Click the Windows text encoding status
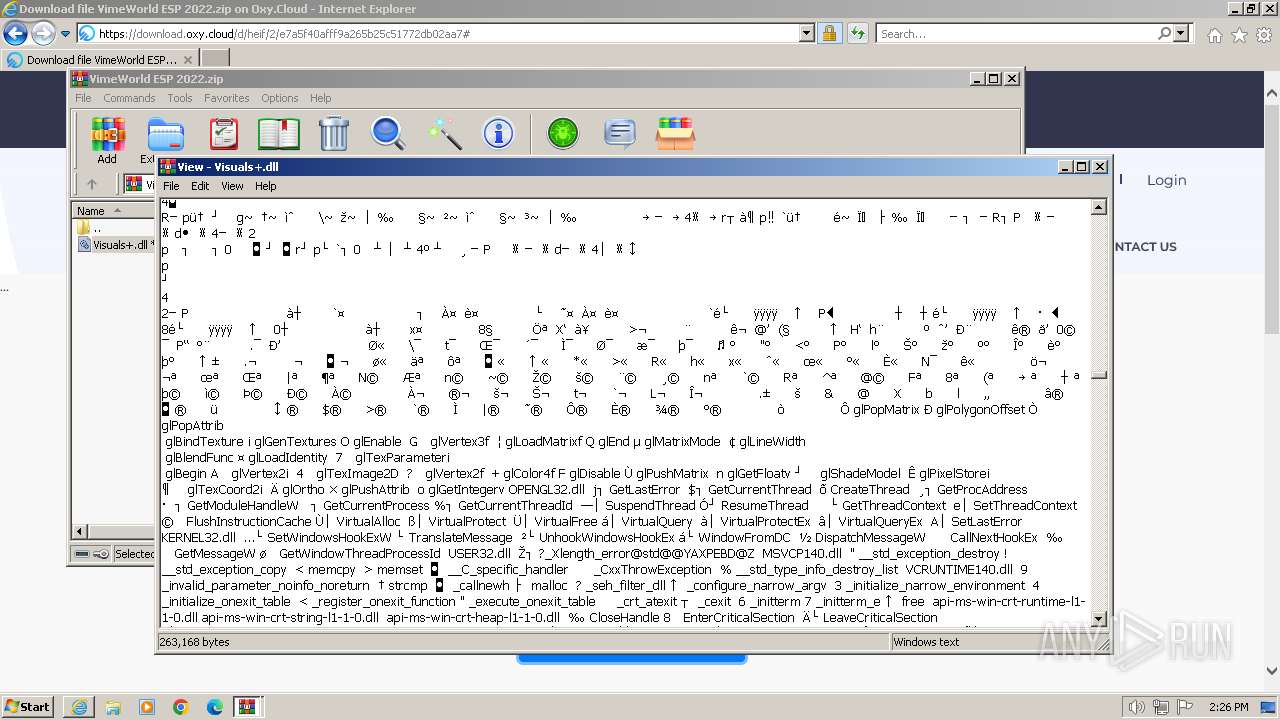The width and height of the screenshot is (1280, 720). click(926, 642)
